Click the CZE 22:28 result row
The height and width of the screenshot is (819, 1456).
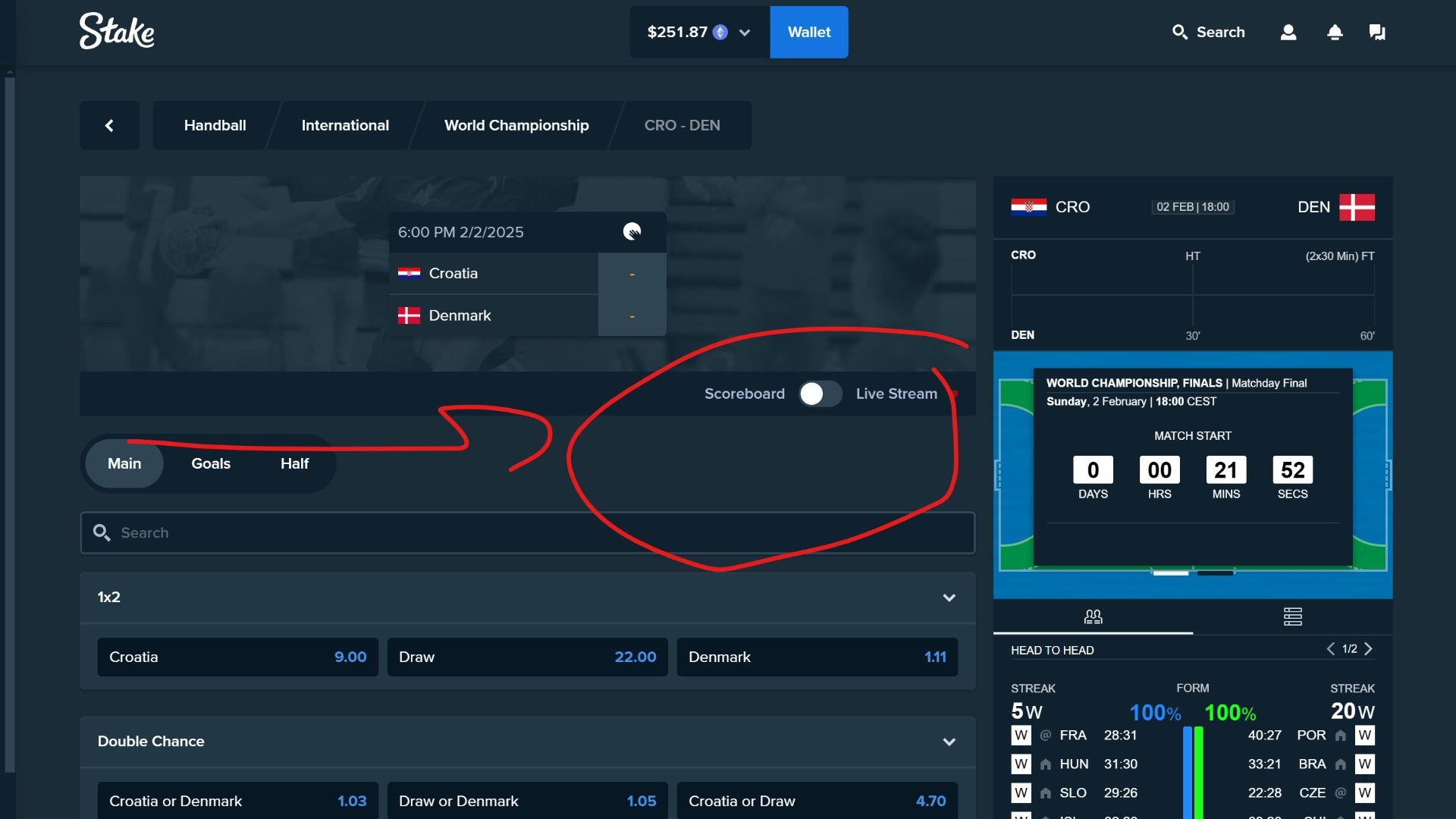(1310, 792)
